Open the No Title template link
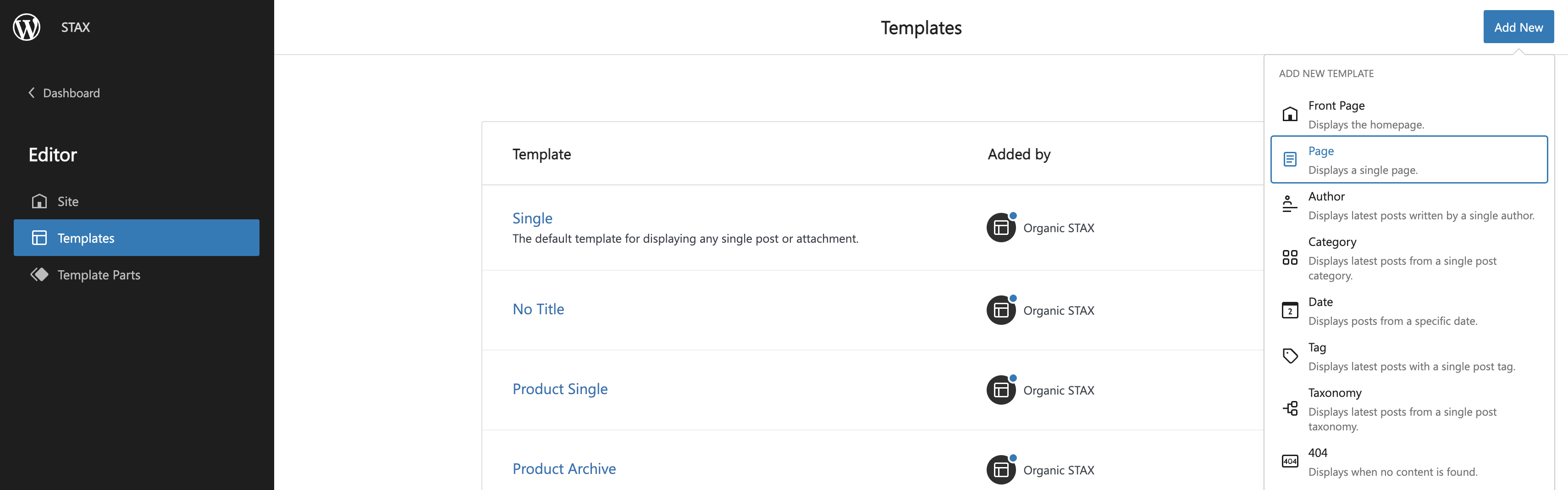 tap(538, 309)
